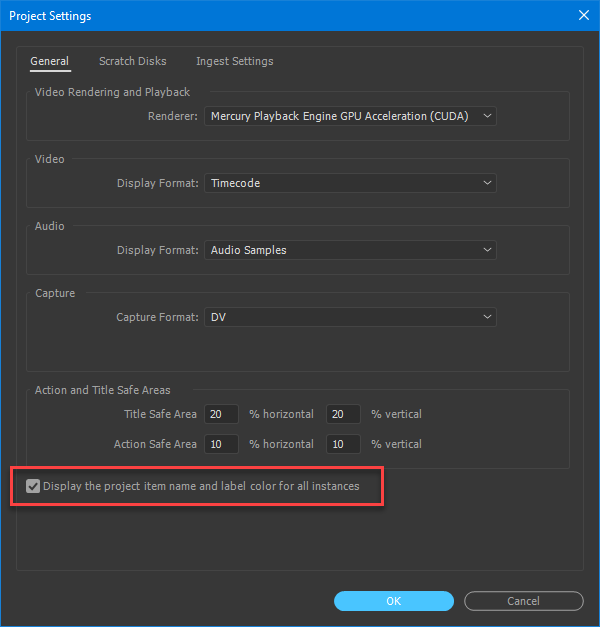Uncheck display project item name checkbox
This screenshot has width=600, height=627.
click(33, 486)
